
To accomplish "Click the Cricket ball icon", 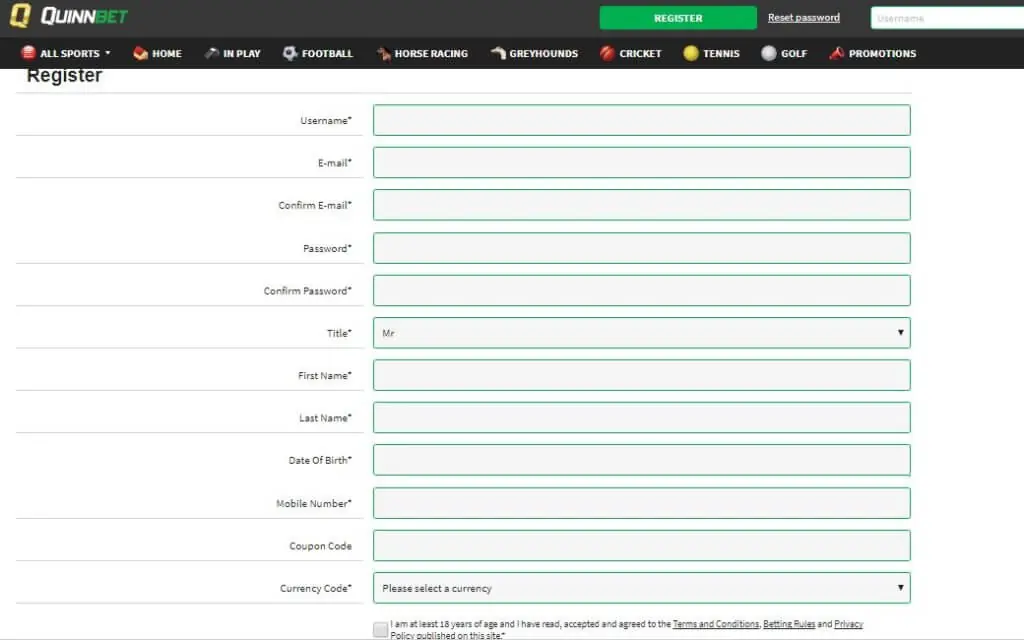I will pyautogui.click(x=607, y=53).
